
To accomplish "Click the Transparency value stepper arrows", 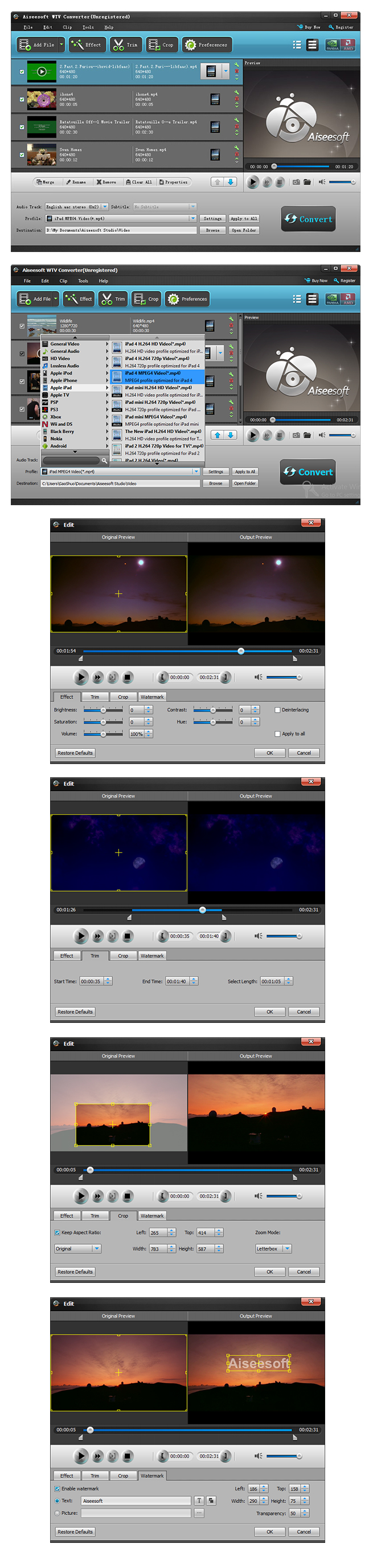I will tap(305, 1513).
